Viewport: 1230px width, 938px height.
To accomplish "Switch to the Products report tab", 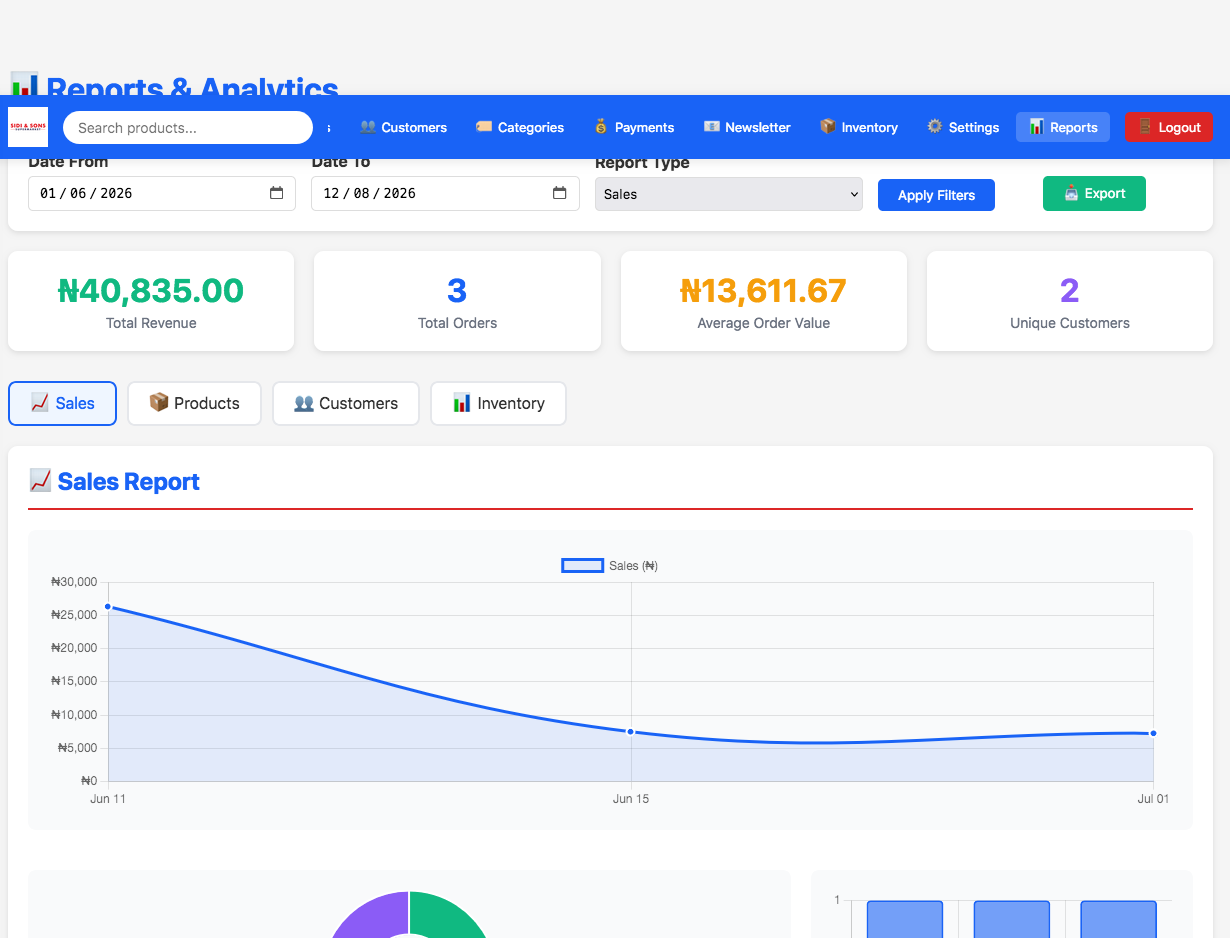I will pos(194,403).
